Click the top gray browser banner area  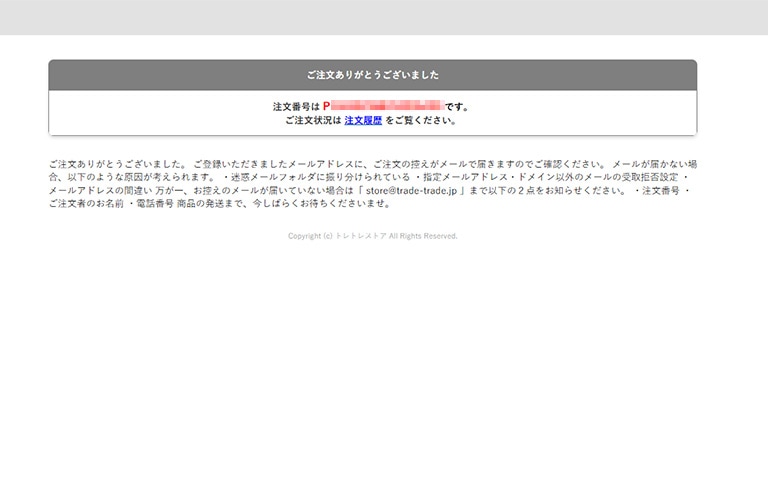384,17
